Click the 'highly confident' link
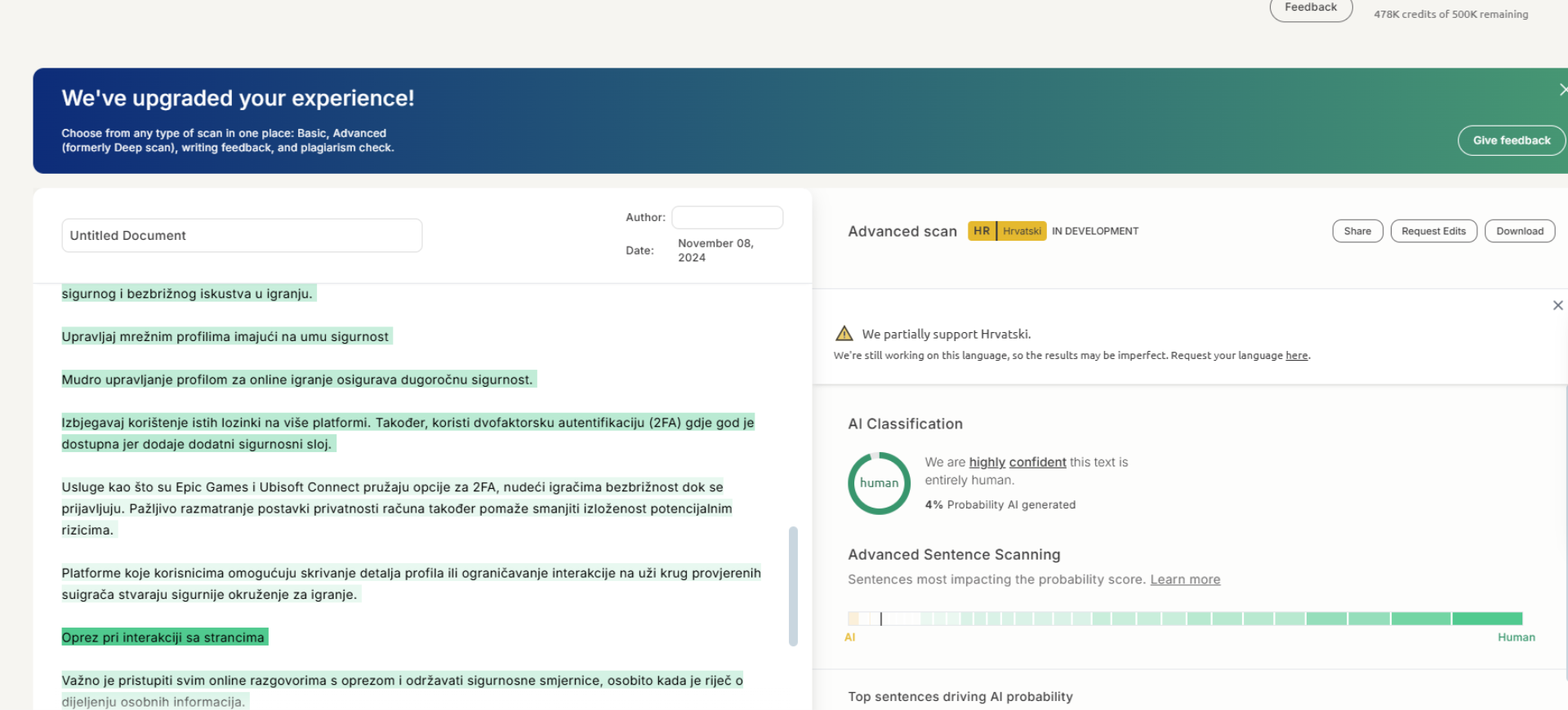The height and width of the screenshot is (710, 1568). point(1018,462)
